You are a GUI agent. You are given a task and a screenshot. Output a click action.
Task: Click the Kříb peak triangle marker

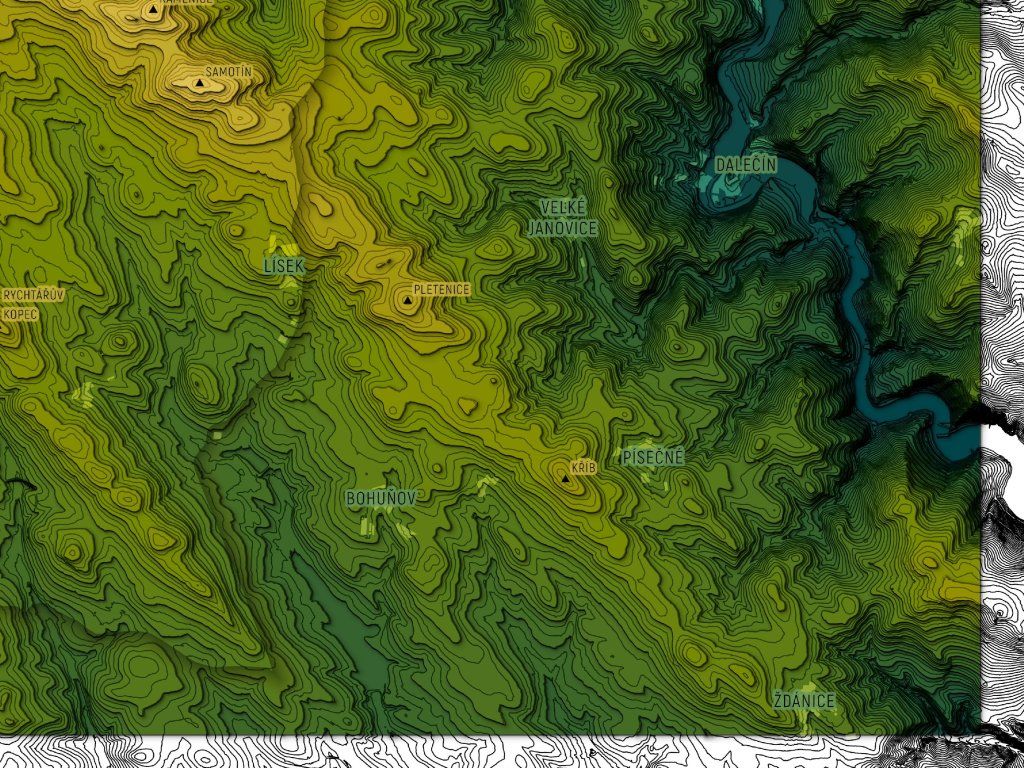[566, 479]
